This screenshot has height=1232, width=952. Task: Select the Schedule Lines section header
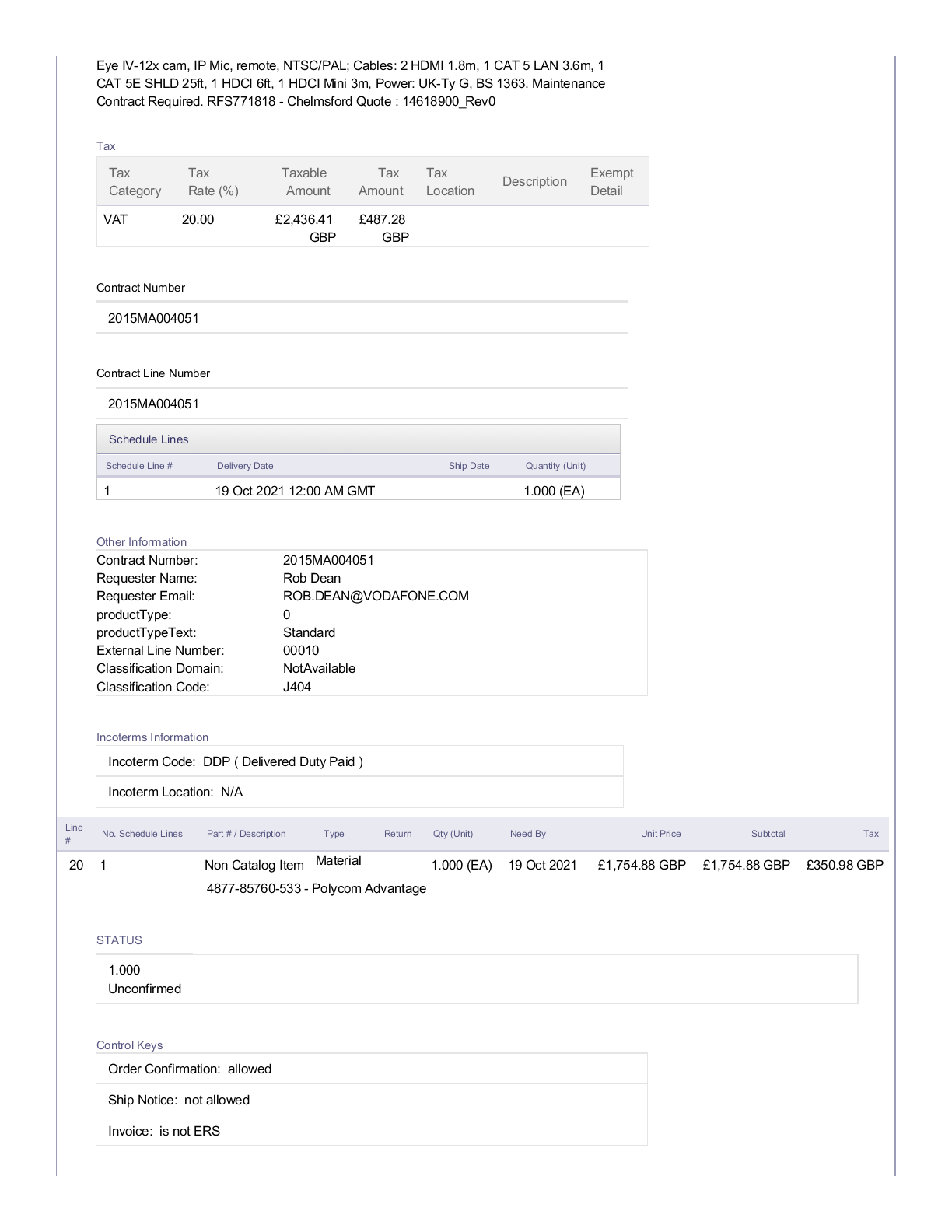pyautogui.click(x=149, y=439)
